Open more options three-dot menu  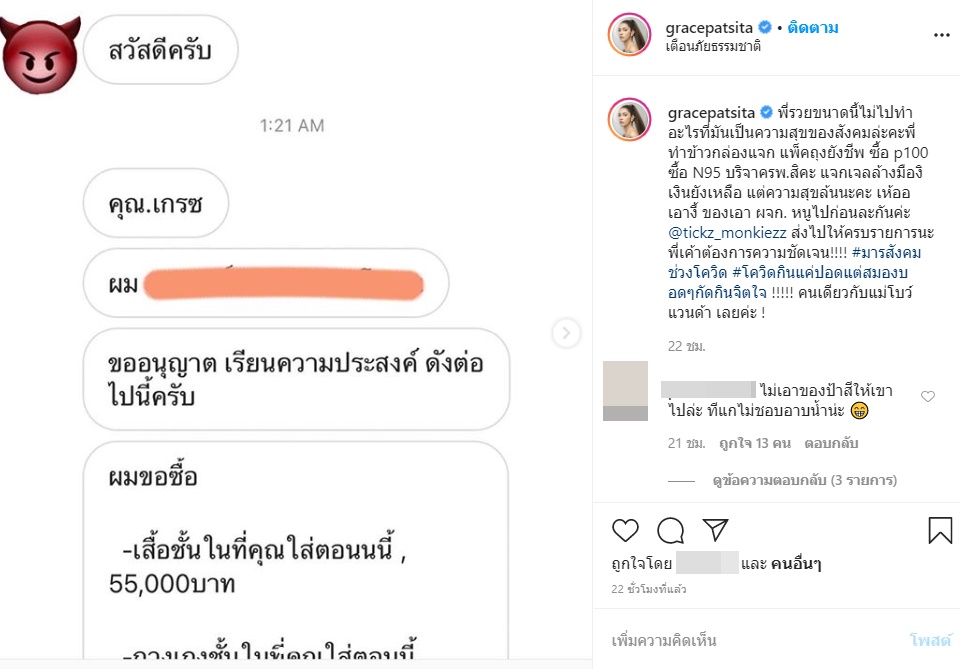coord(942,36)
